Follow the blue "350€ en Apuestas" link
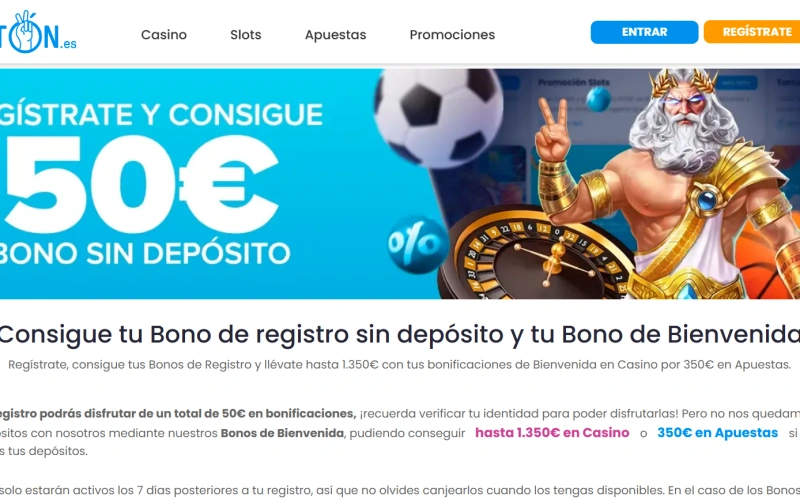 (x=717, y=433)
